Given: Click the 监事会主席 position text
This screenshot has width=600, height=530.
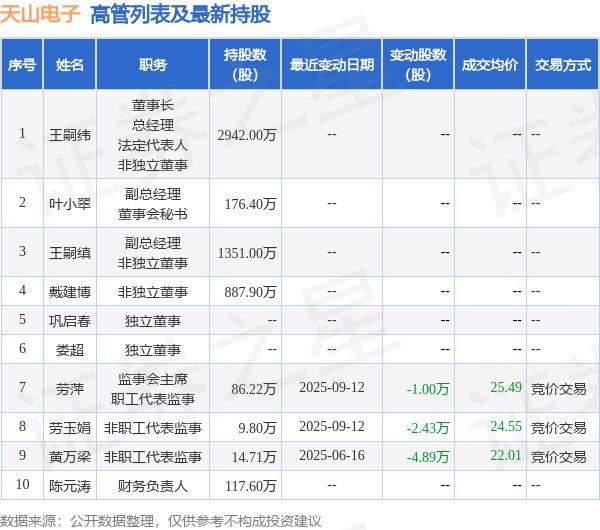Looking at the screenshot, I should (153, 379).
